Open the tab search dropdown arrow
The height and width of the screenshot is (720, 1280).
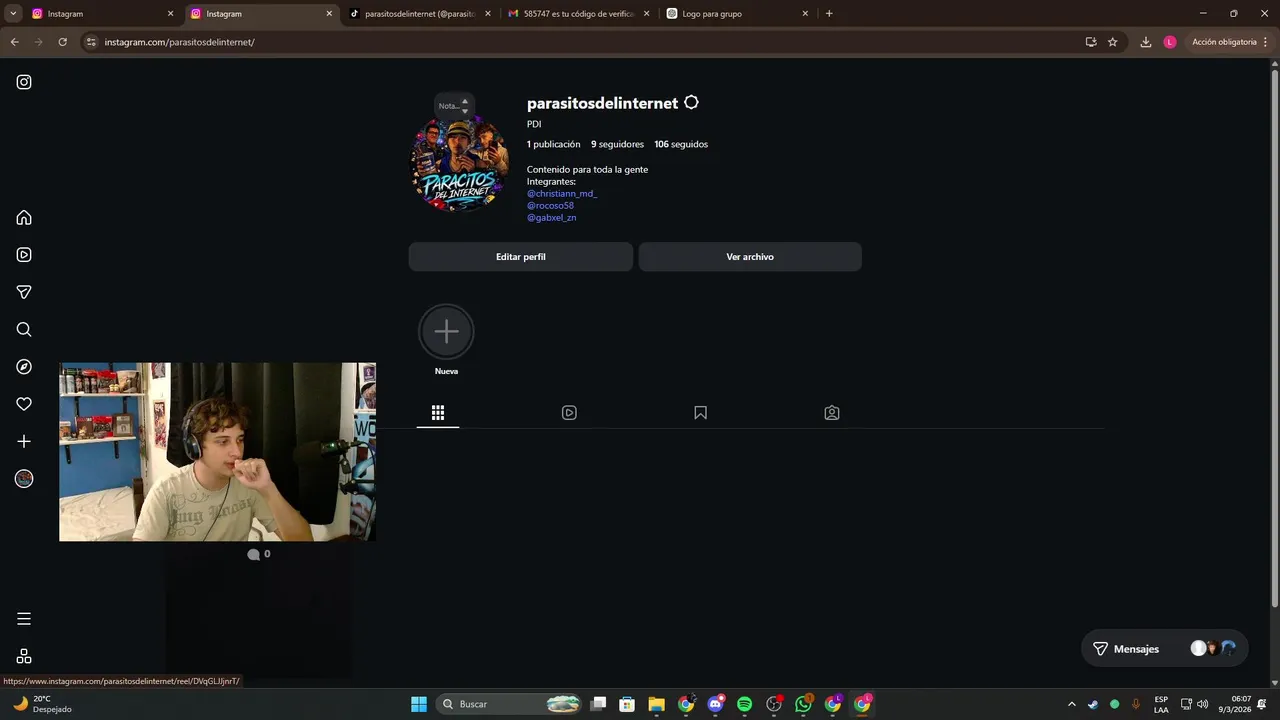(14, 14)
